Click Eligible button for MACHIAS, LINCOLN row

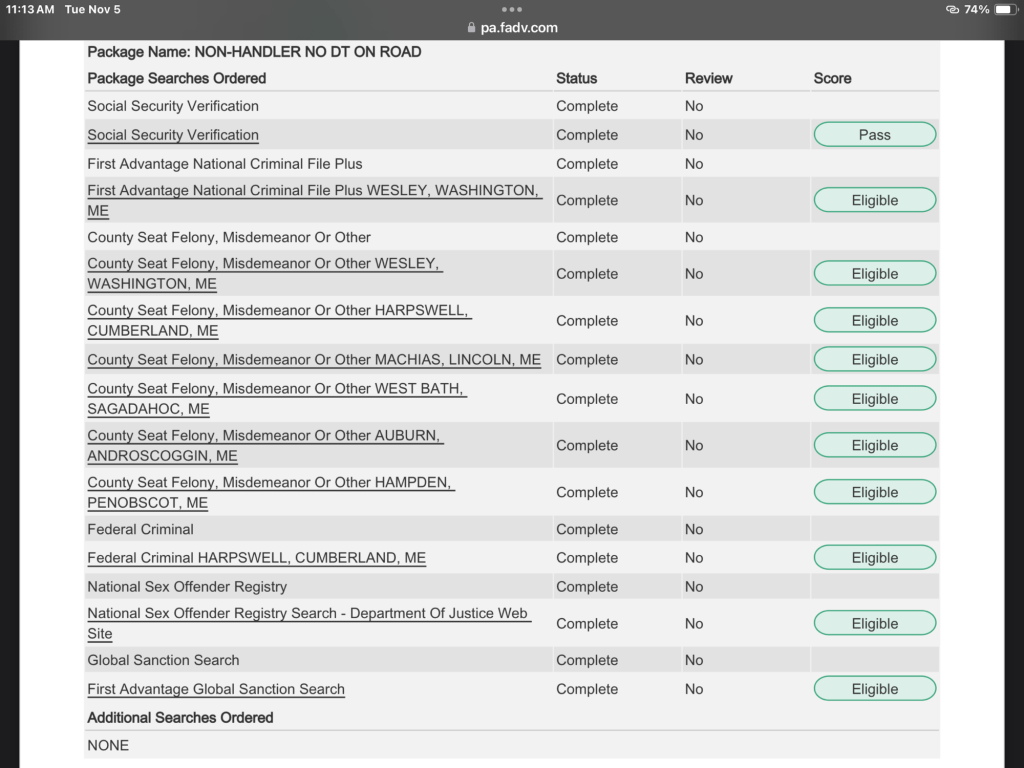tap(874, 360)
